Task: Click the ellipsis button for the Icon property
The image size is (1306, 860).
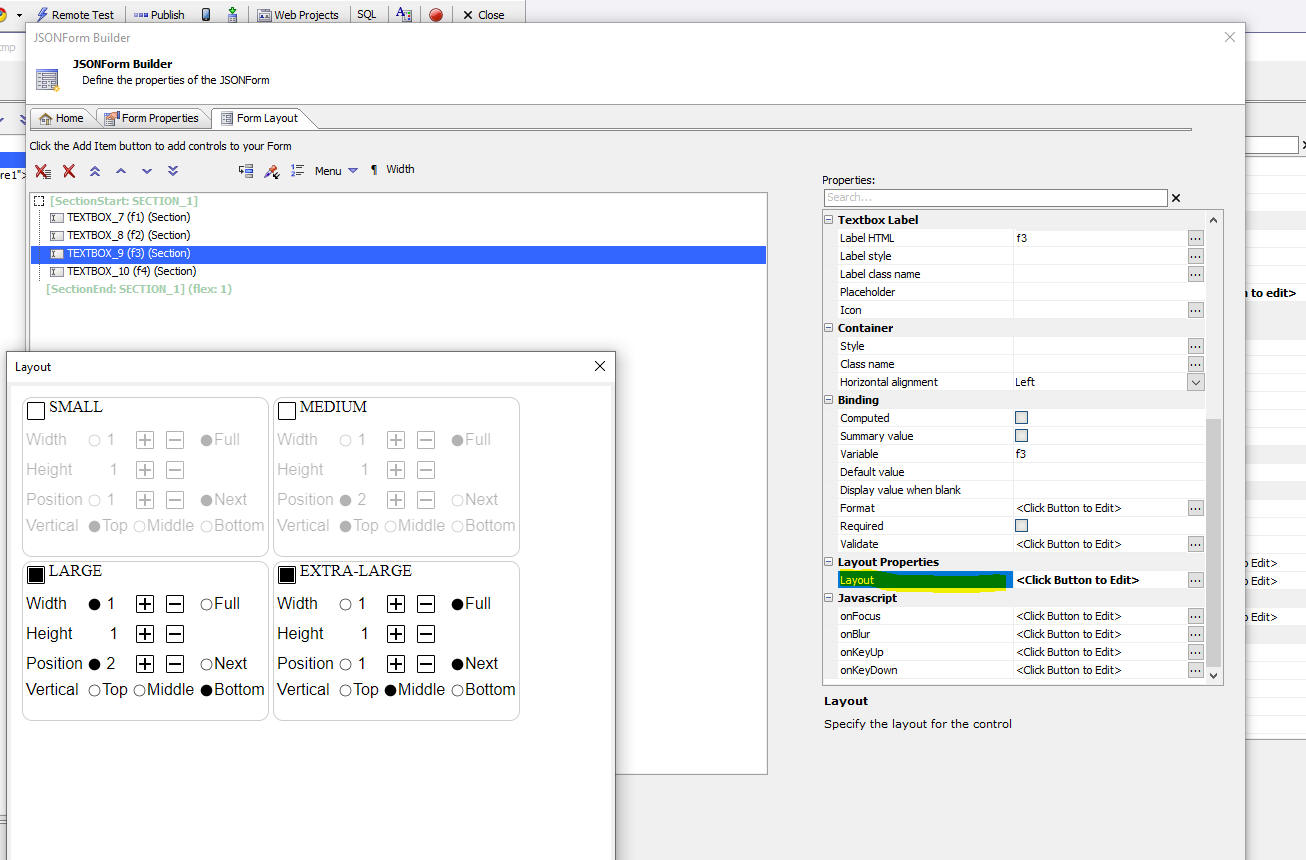Action: (x=1195, y=310)
